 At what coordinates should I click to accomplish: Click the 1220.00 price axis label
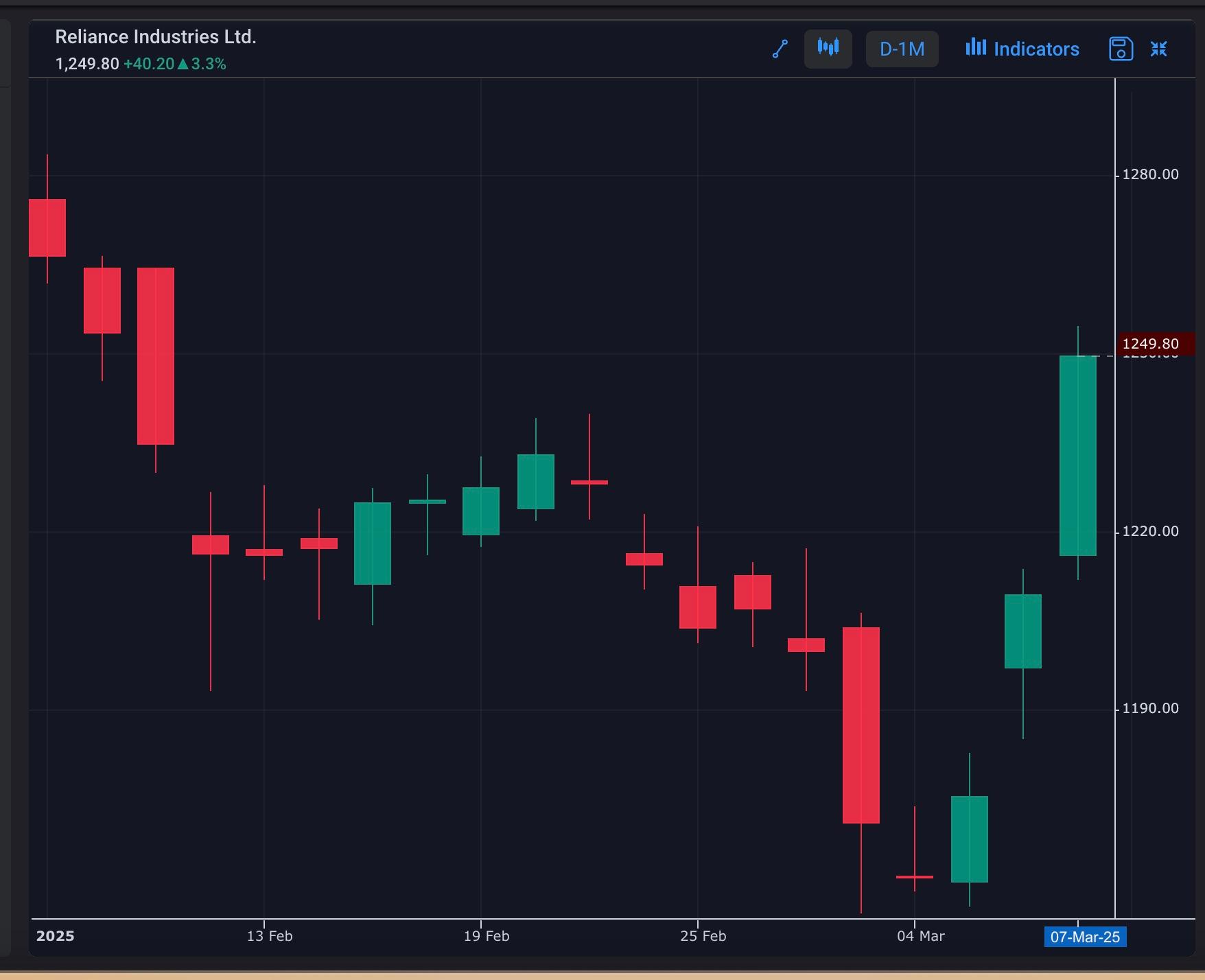(x=1150, y=531)
